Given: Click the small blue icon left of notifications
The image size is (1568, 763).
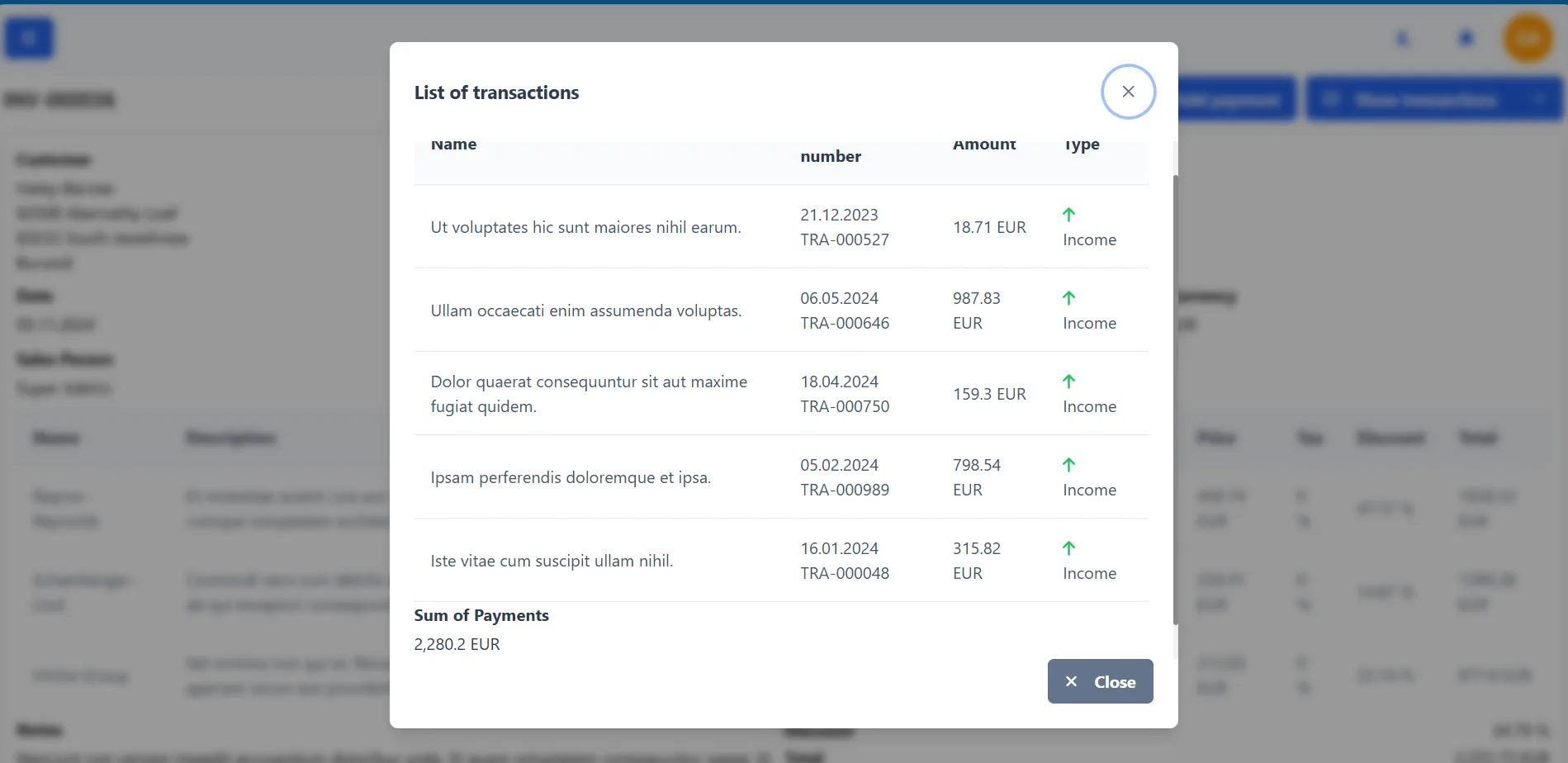Looking at the screenshot, I should coord(1401,38).
